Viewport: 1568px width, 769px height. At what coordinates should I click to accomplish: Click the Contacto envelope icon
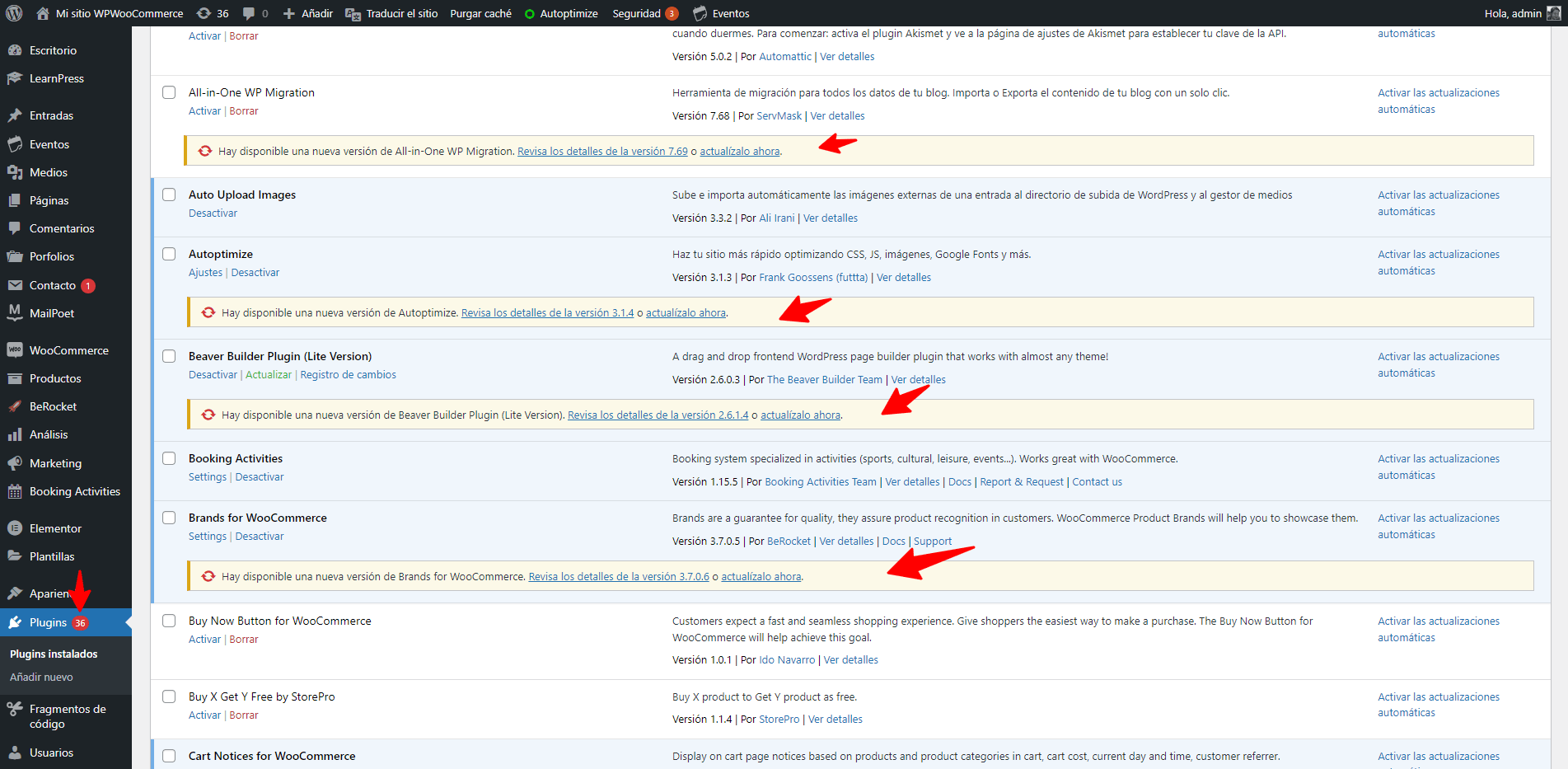(x=15, y=285)
